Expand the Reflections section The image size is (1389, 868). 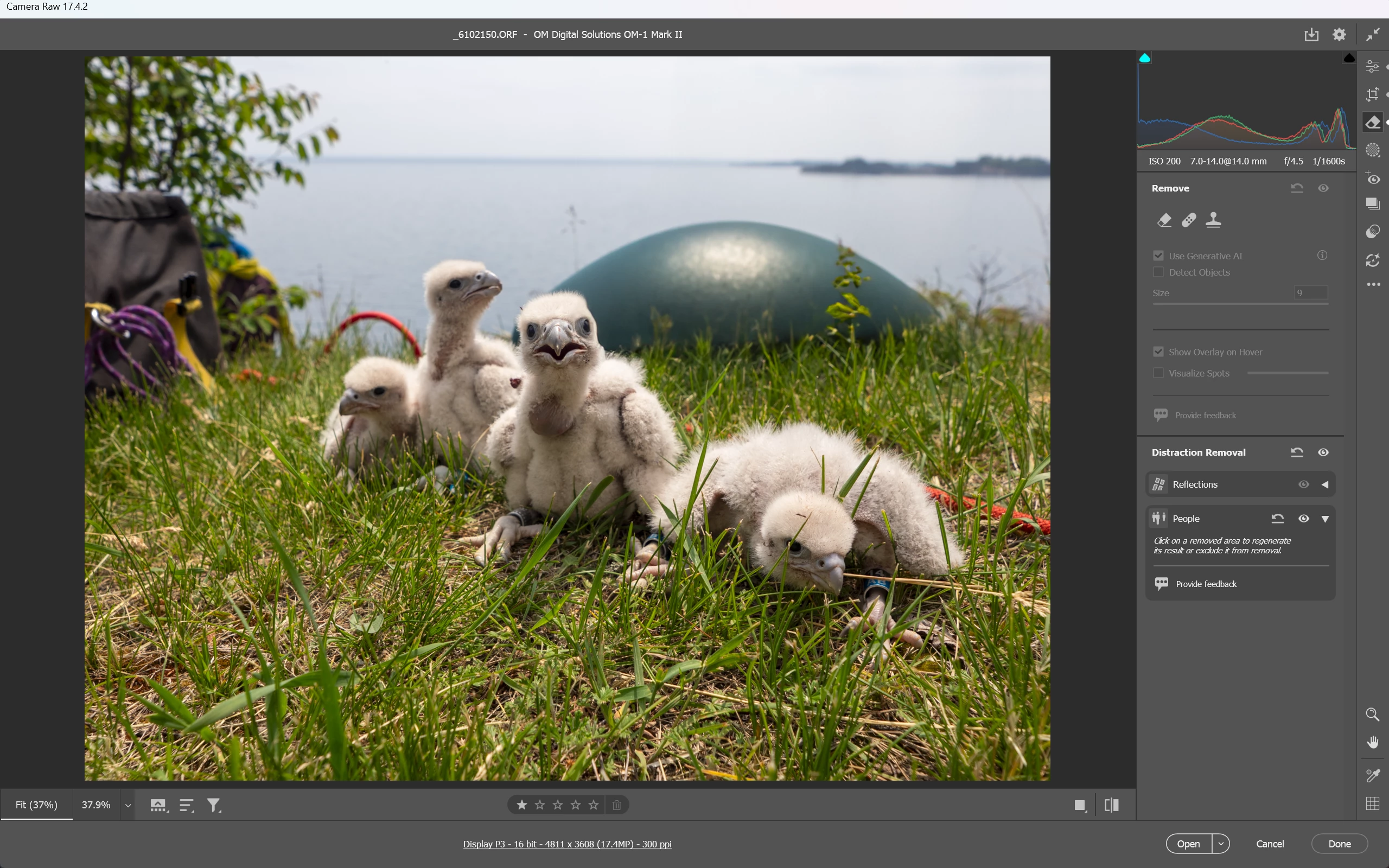(1325, 484)
